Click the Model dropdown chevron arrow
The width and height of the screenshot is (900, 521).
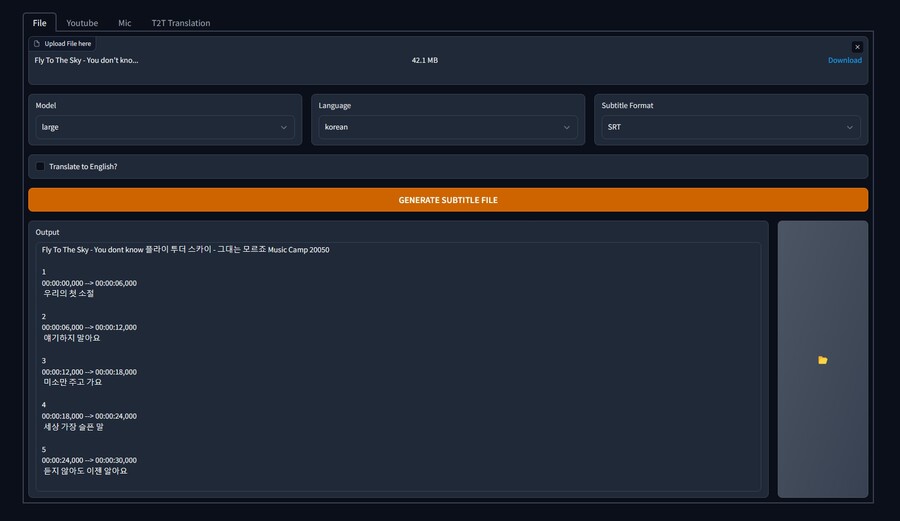click(284, 128)
